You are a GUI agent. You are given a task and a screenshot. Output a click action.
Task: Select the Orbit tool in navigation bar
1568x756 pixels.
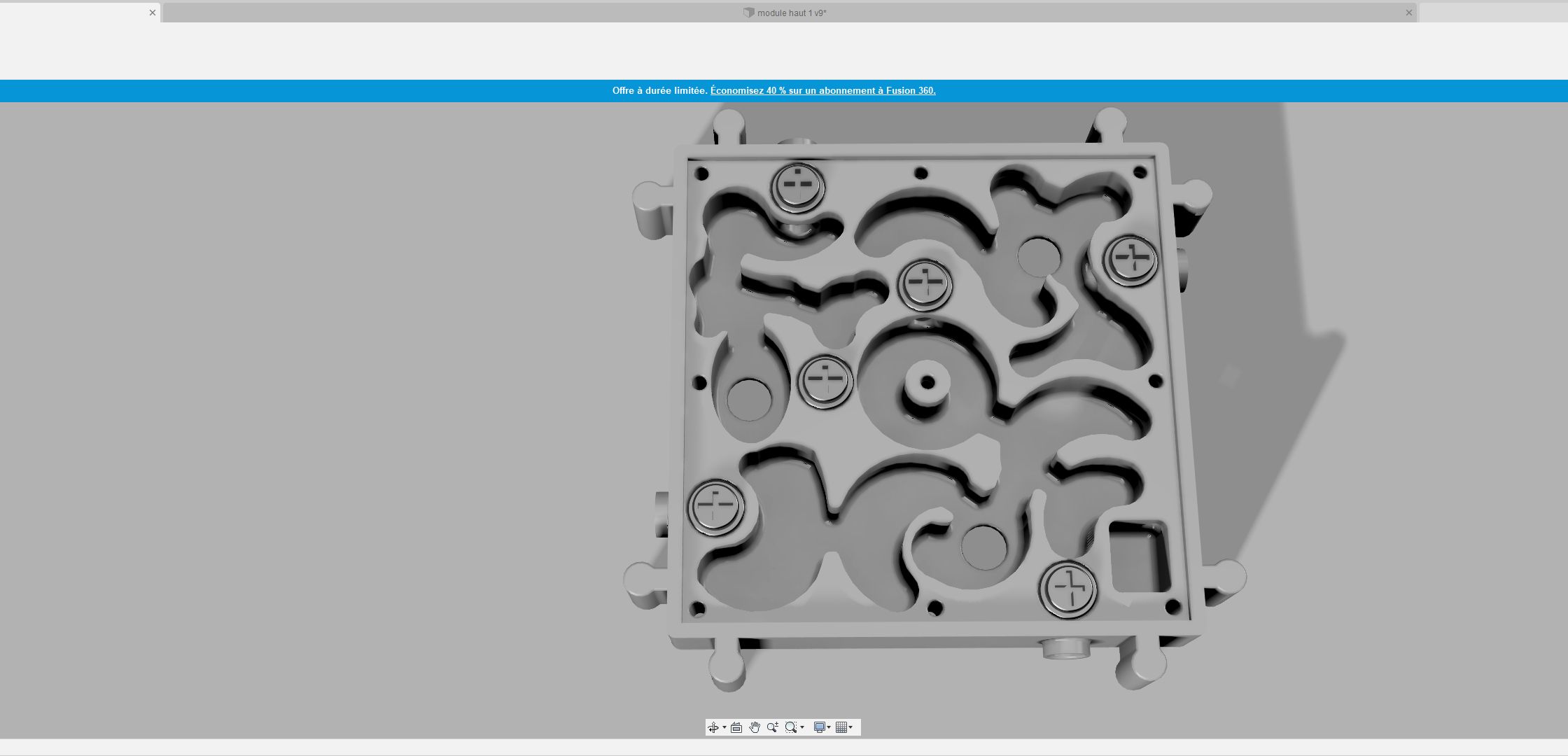point(713,727)
